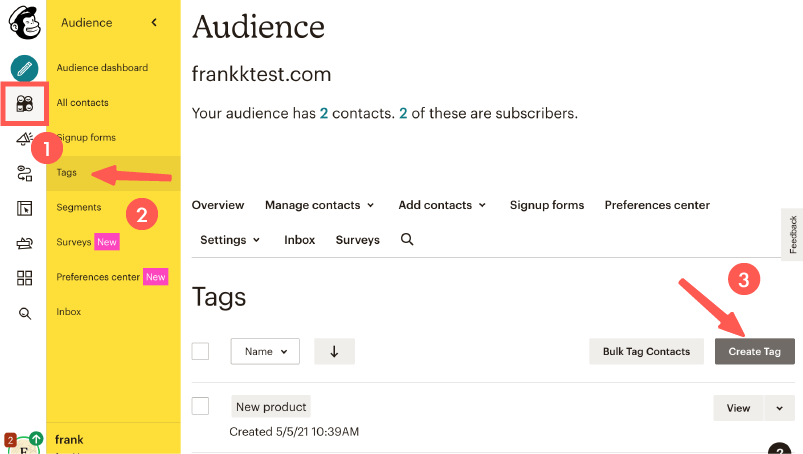Toggle the sort direction arrow button

tap(334, 351)
